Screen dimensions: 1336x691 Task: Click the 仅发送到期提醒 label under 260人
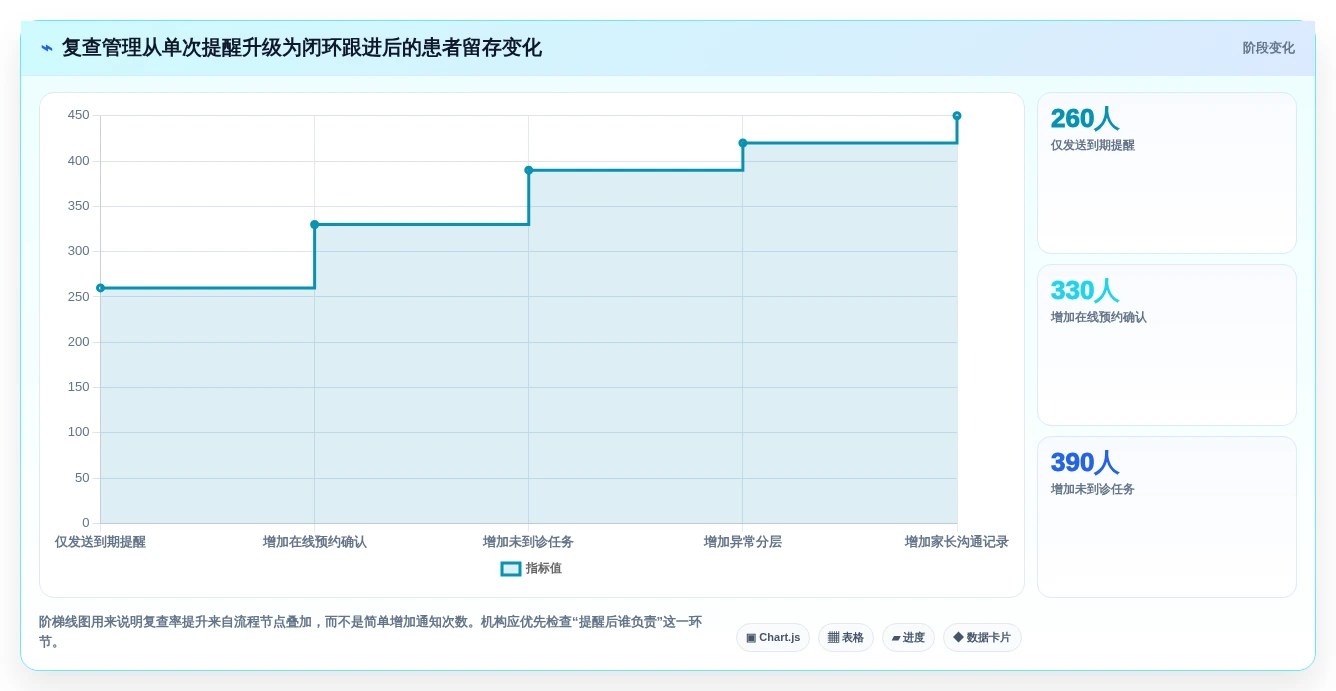1092,145
